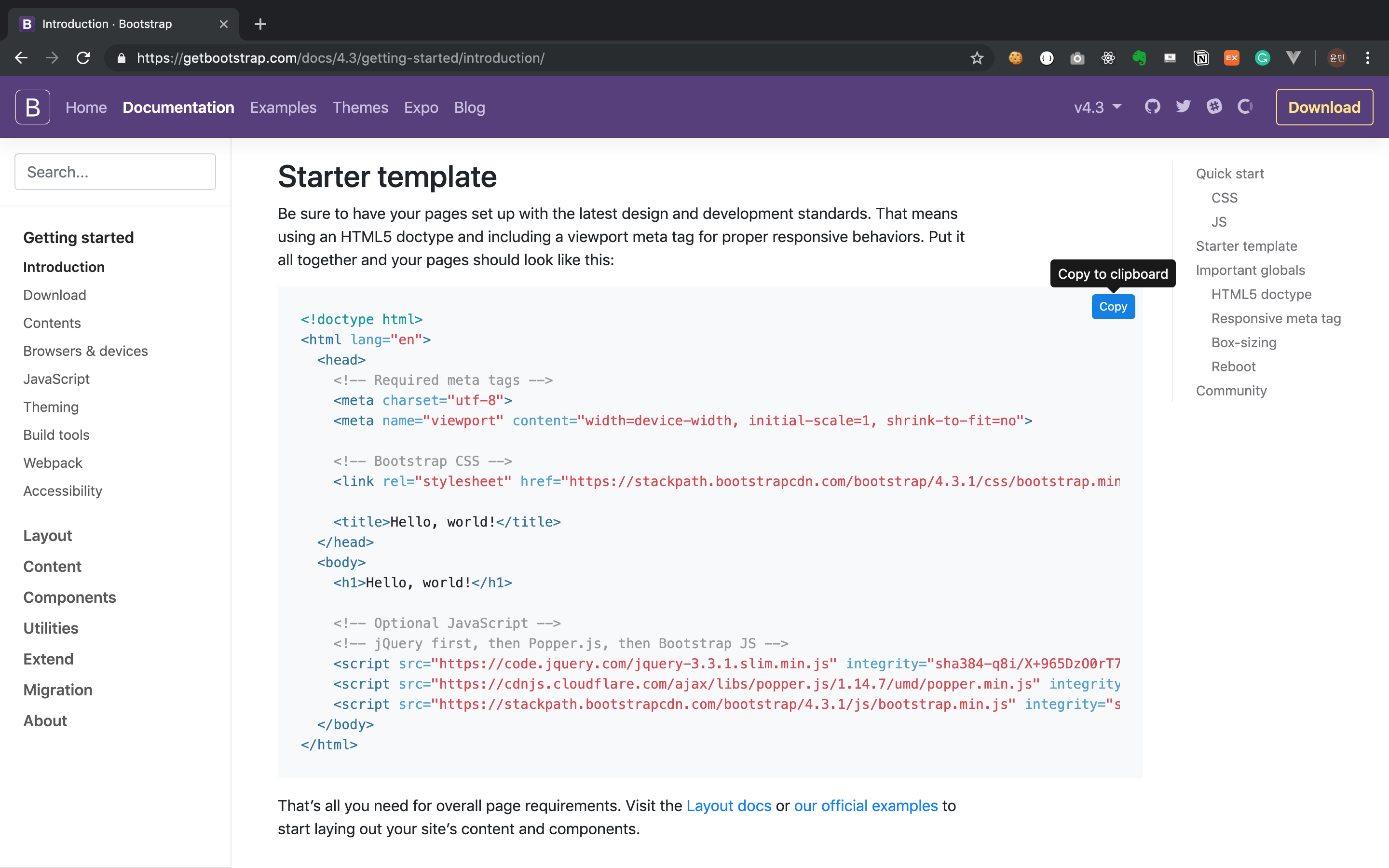Expand the Components sidebar section
Image resolution: width=1389 pixels, height=868 pixels.
click(x=69, y=597)
